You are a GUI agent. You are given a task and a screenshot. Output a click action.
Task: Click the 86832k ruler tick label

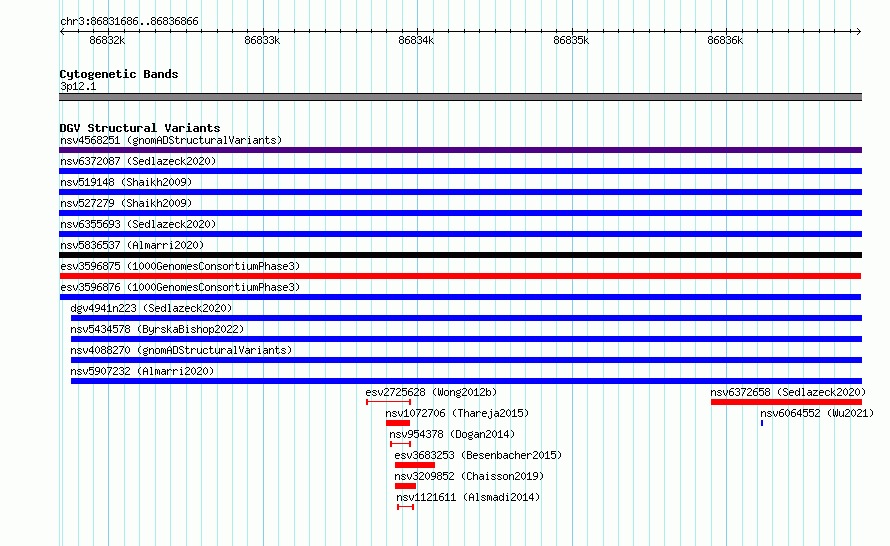coord(107,40)
